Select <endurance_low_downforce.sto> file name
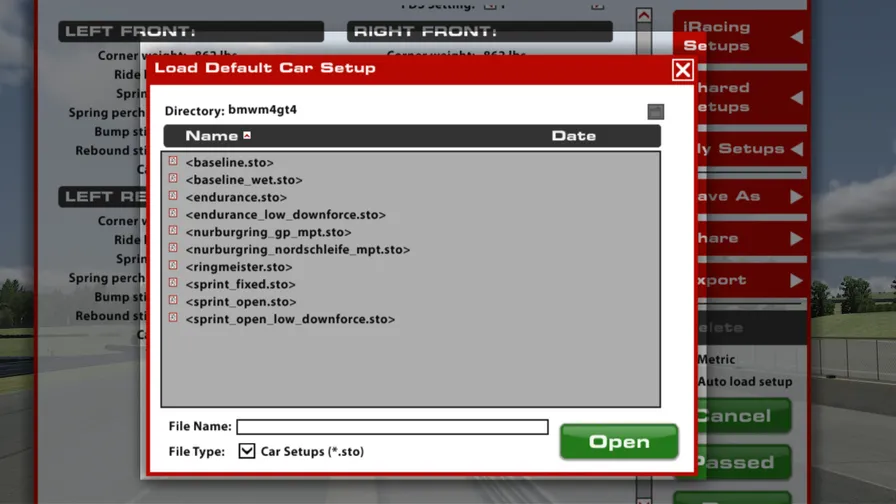Image resolution: width=896 pixels, height=504 pixels. [x=286, y=215]
